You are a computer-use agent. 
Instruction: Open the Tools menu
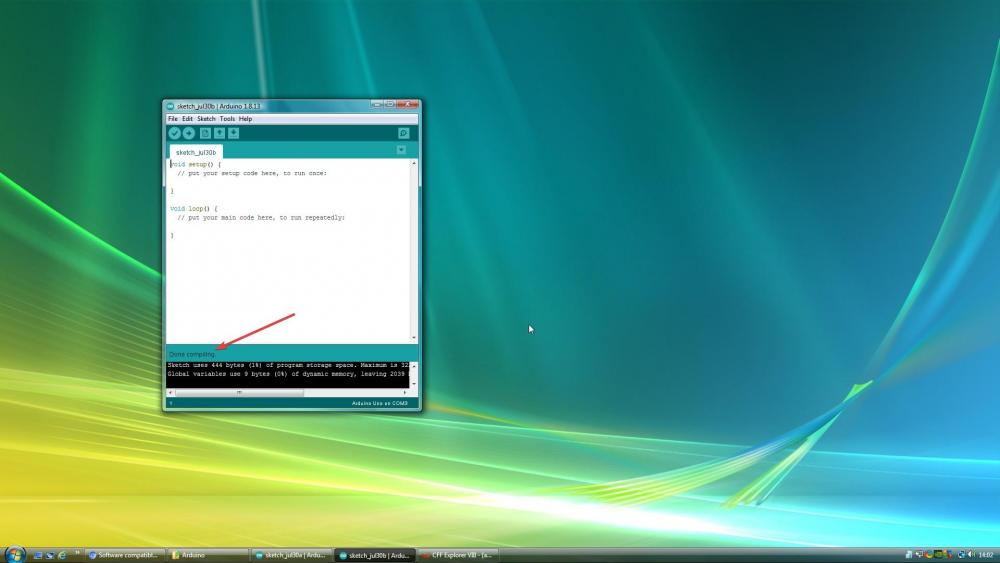click(x=227, y=119)
